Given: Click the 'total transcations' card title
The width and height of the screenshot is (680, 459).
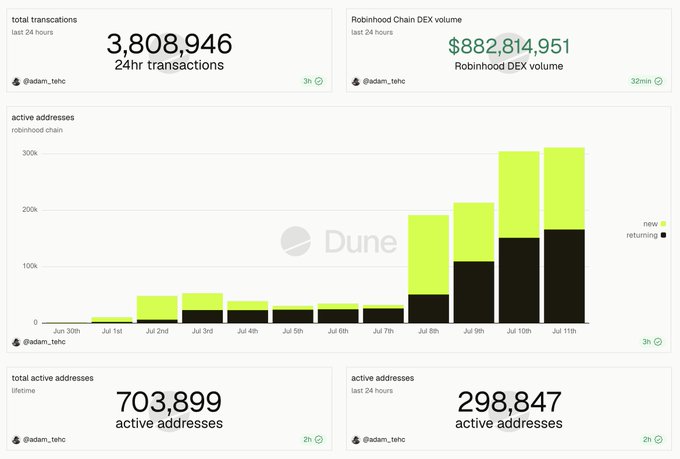Looking at the screenshot, I should coord(44,20).
